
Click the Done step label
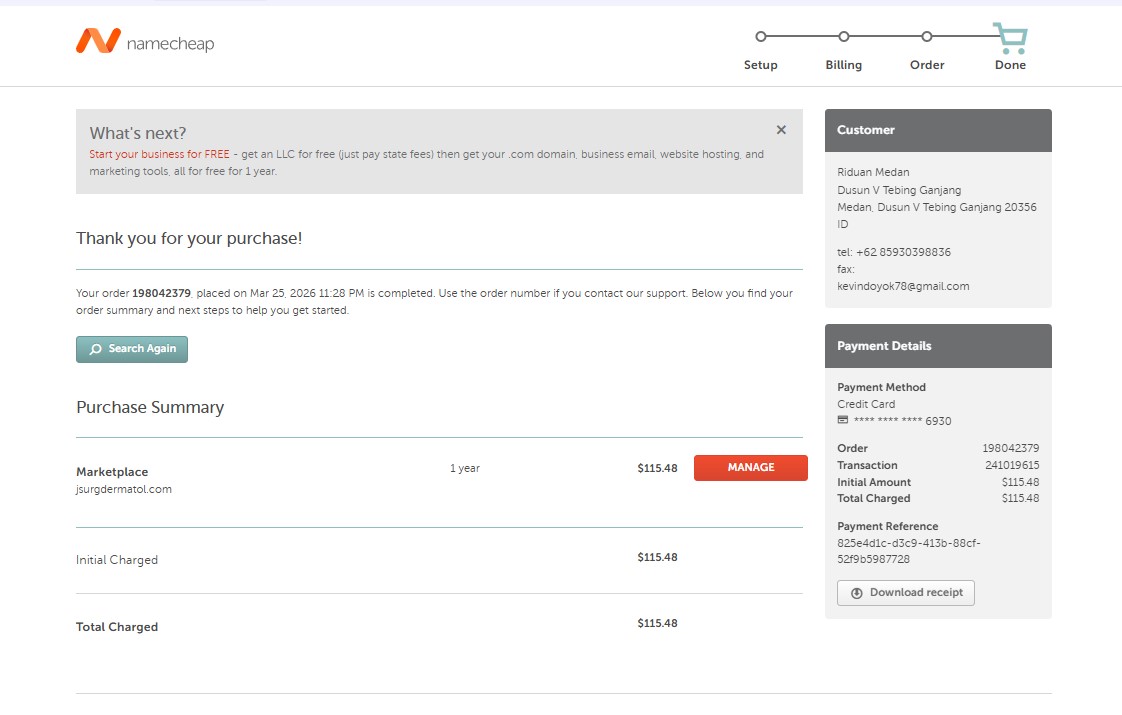1010,65
